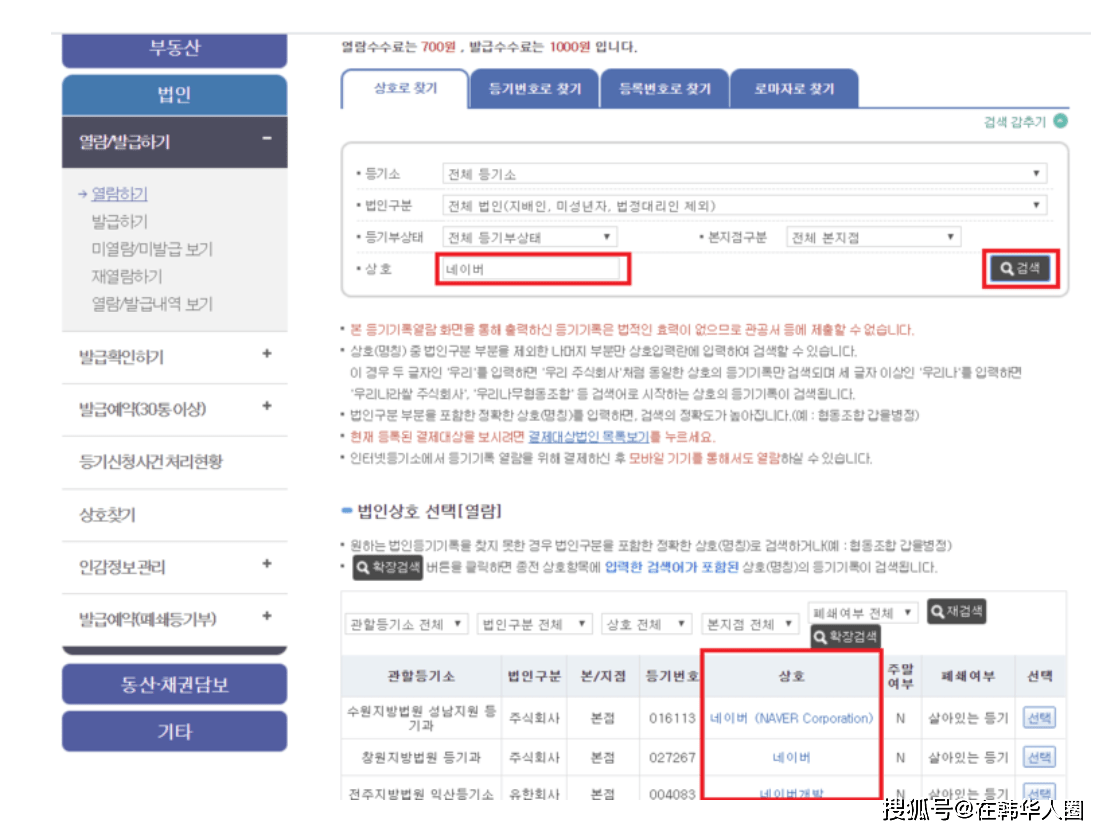Click the 상호 column header
This screenshot has height=834, width=1109.
tap(791, 676)
